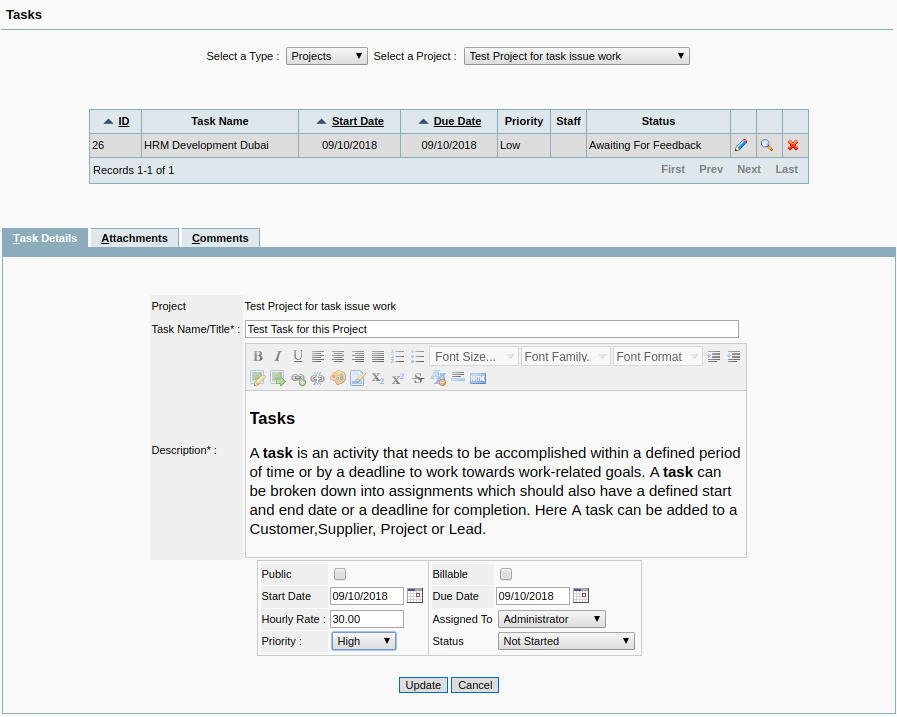This screenshot has width=897, height=717.
Task: Sort table by Due Date column
Action: point(457,121)
